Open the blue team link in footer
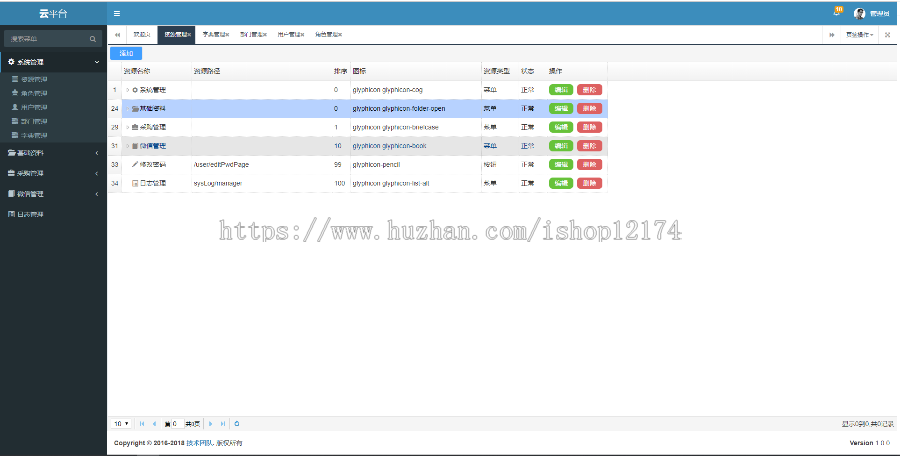 click(200, 443)
